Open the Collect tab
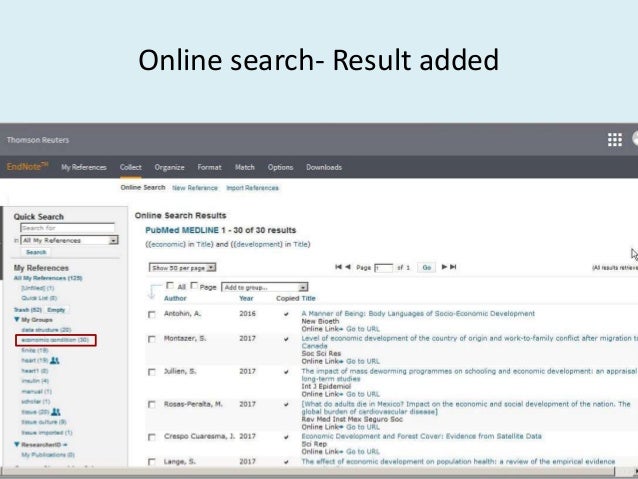This screenshot has width=638, height=479. pos(131,167)
